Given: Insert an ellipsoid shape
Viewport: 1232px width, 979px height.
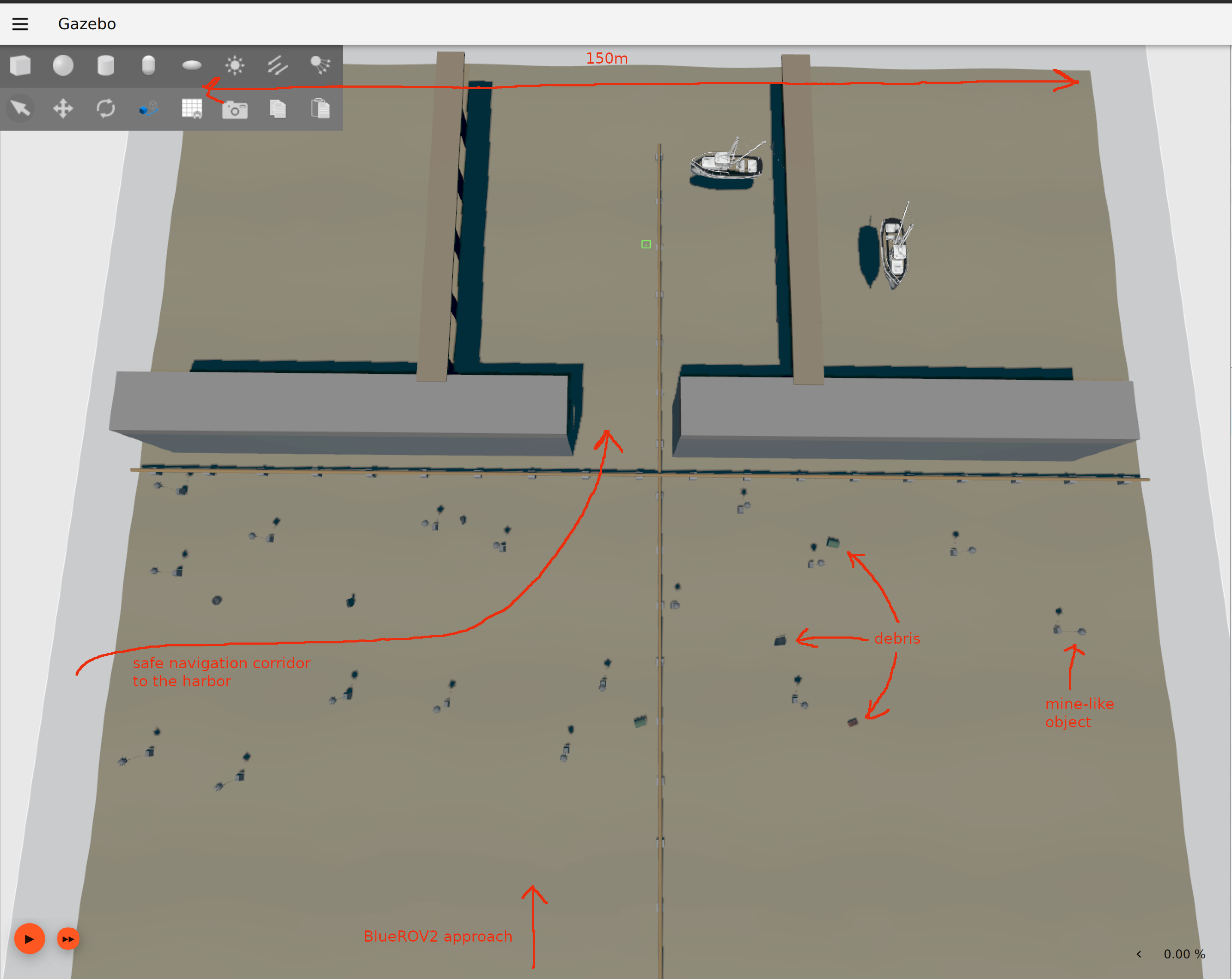Looking at the screenshot, I should (192, 66).
